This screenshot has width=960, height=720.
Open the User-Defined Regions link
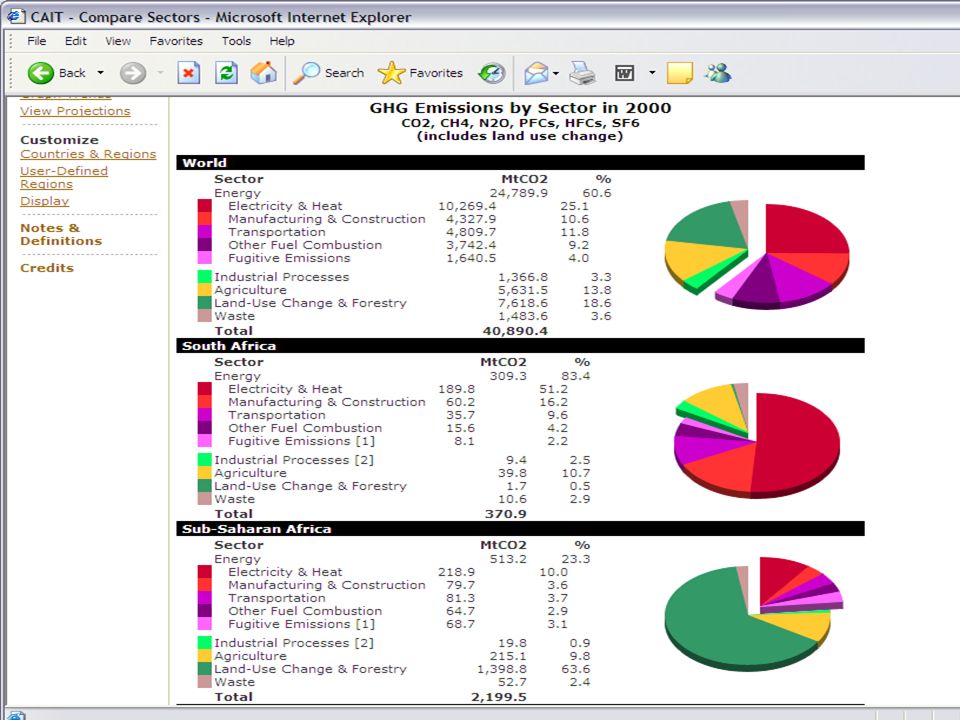(x=64, y=178)
